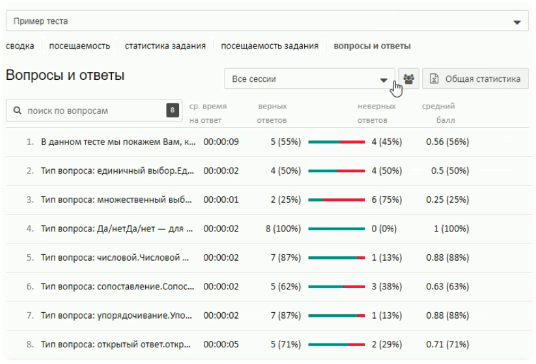
Task: Click average score '1 (100%)' in row 4
Action: (451, 229)
